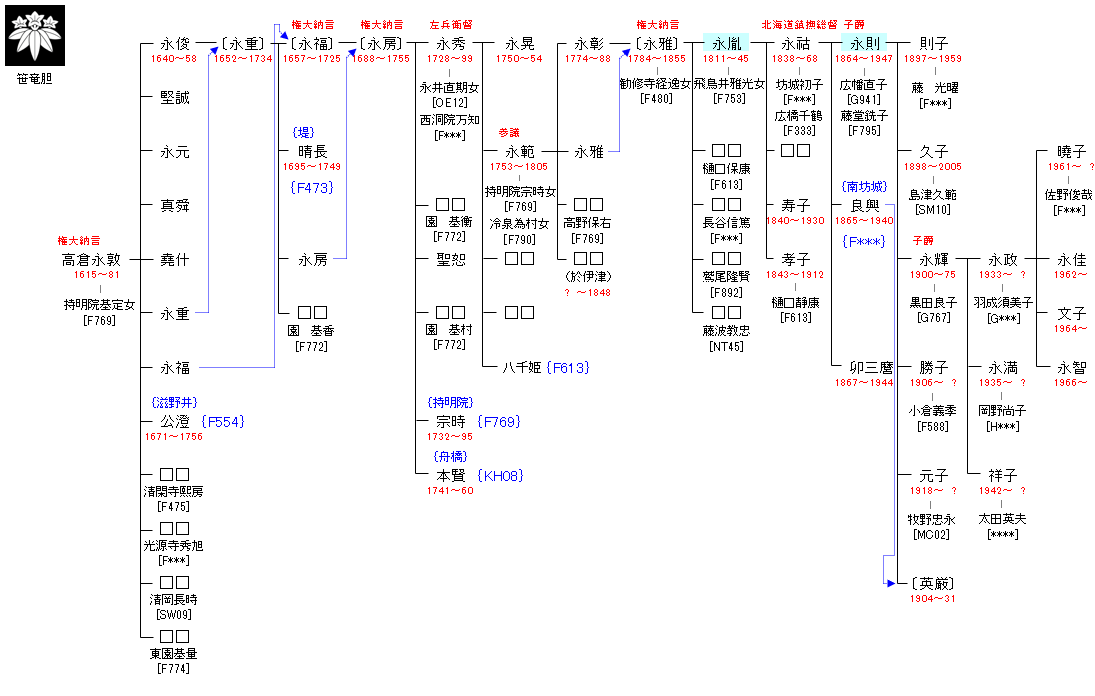Click the reference code [SW09]
The image size is (1095, 696).
(174, 615)
